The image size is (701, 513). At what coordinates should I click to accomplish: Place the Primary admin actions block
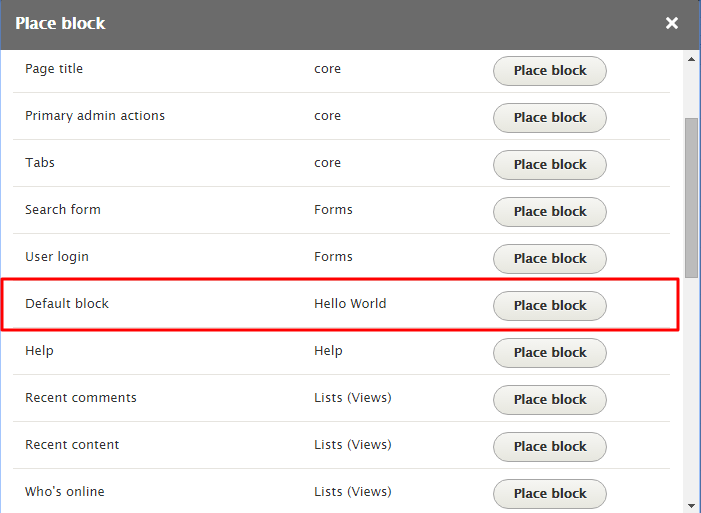pos(550,118)
